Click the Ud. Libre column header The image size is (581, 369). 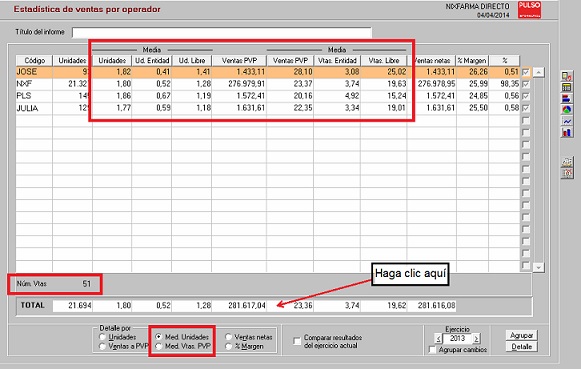coord(192,60)
